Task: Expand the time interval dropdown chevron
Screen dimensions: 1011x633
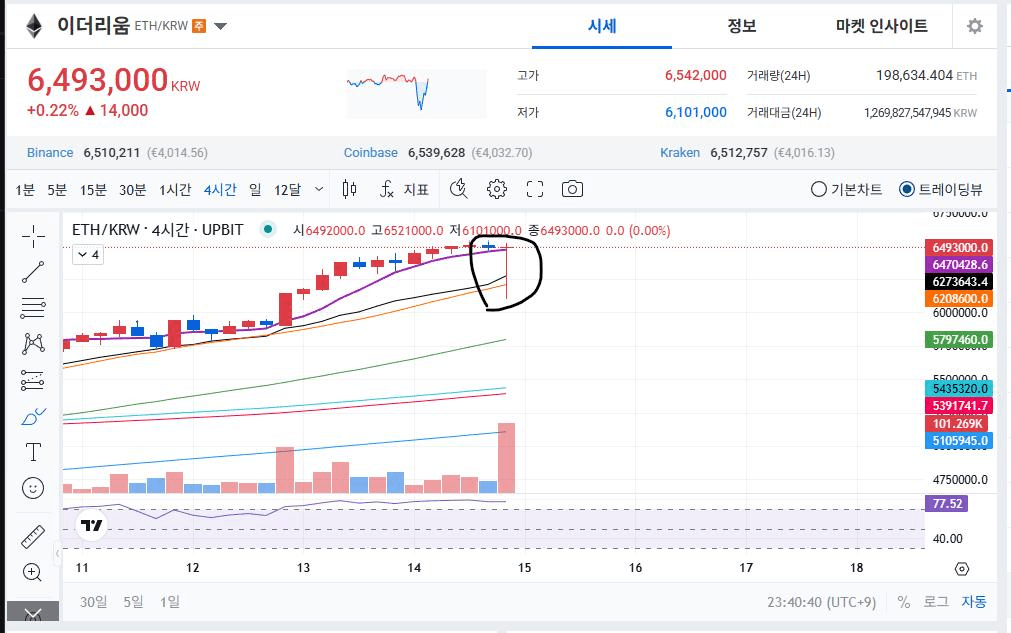Action: [x=319, y=190]
